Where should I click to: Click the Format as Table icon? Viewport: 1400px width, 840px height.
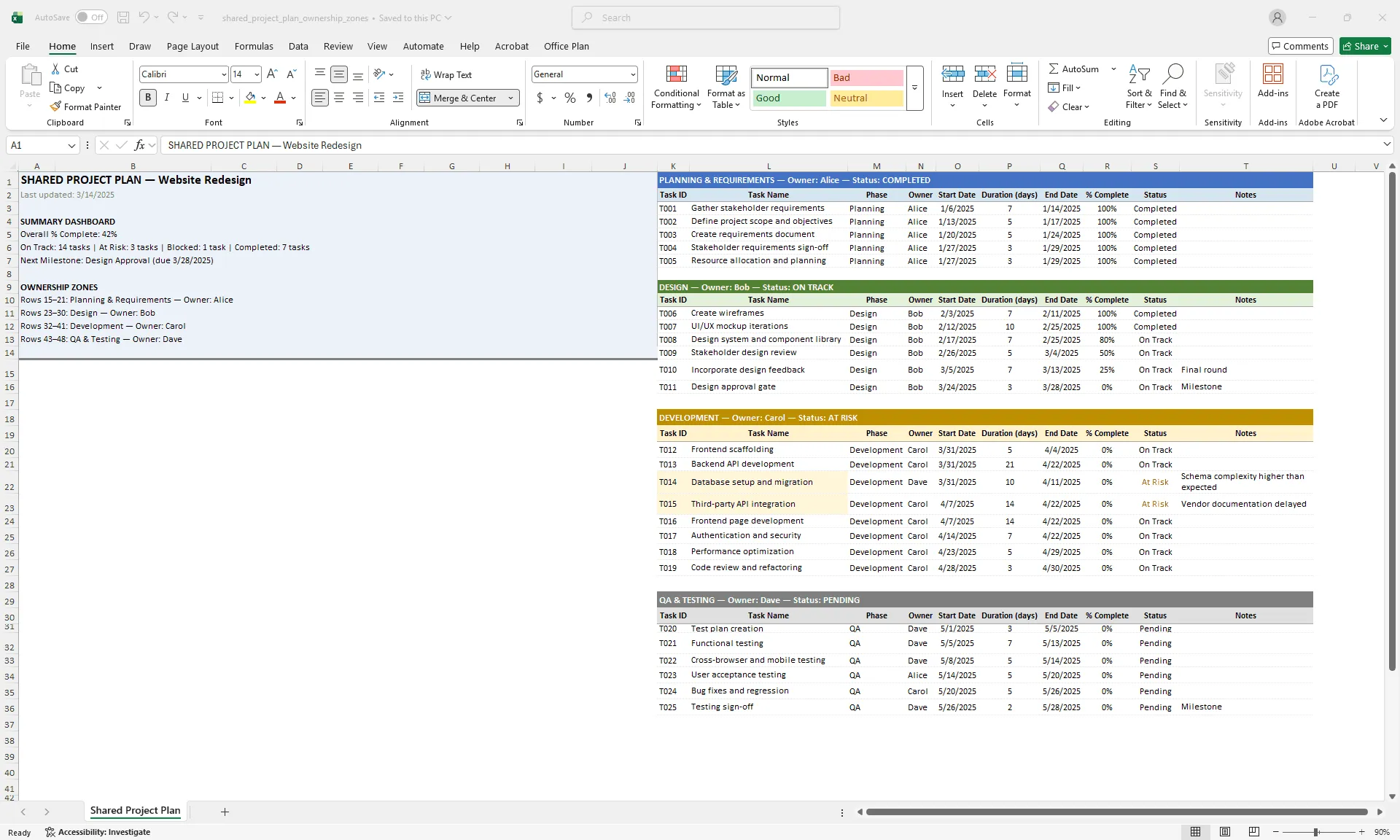726,86
